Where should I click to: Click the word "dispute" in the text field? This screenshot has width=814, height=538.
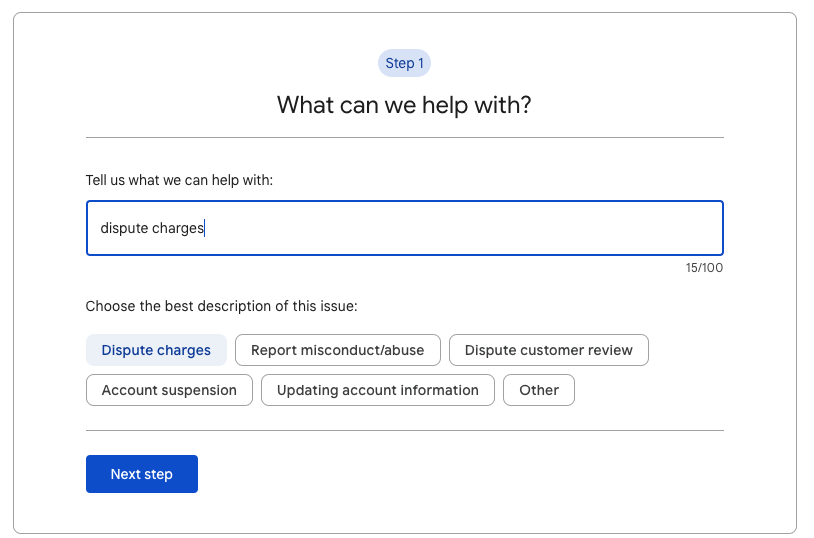123,228
